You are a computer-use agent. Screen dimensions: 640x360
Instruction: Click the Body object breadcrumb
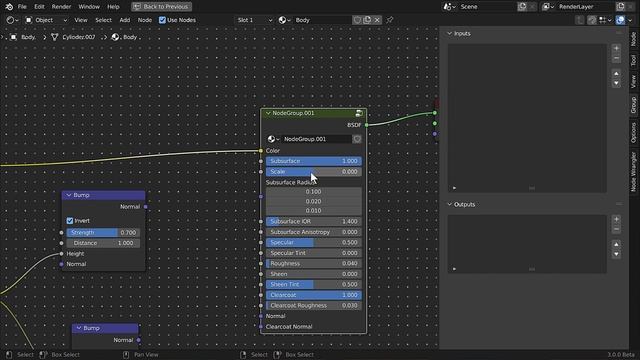(23, 37)
